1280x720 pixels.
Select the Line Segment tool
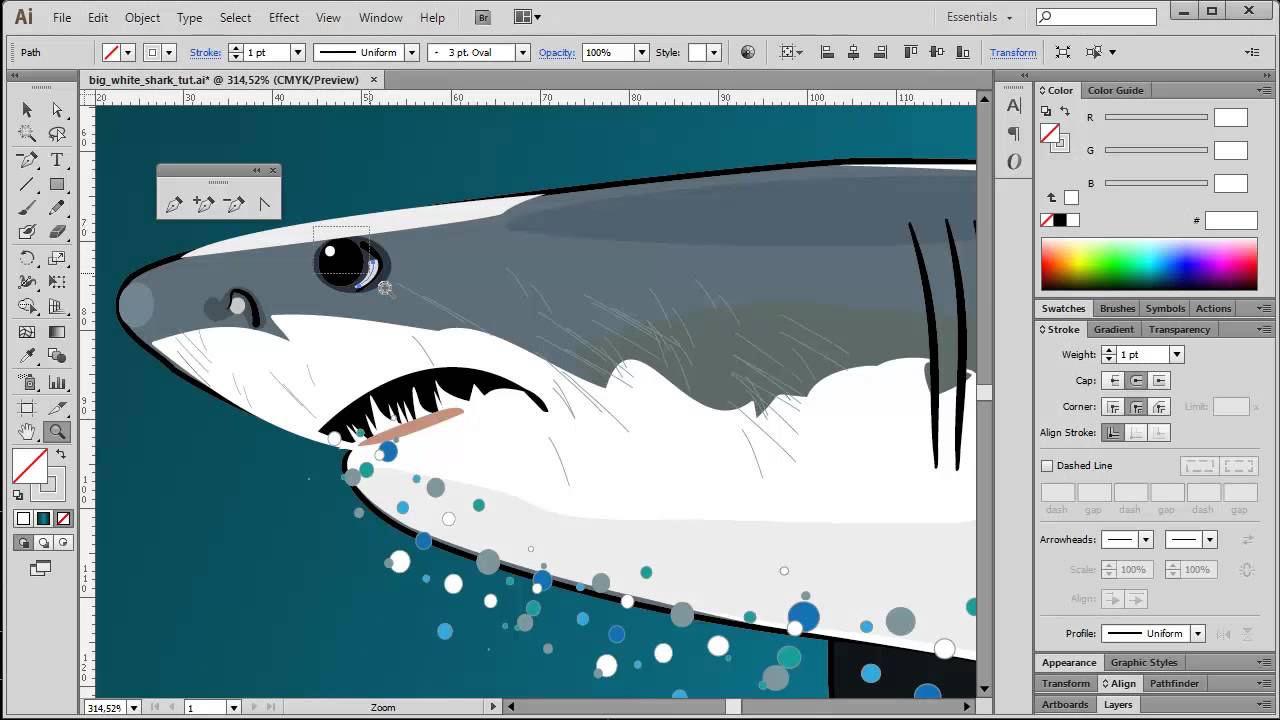coord(27,184)
